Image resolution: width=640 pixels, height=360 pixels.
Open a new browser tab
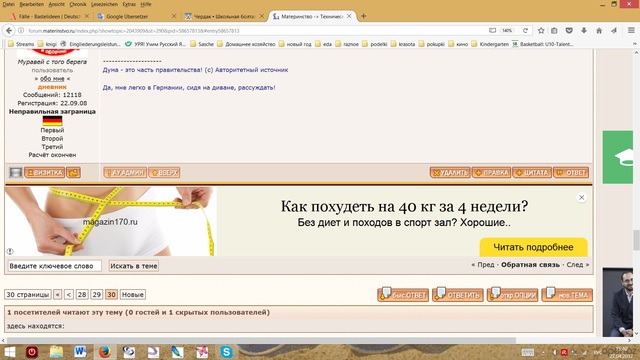click(363, 16)
